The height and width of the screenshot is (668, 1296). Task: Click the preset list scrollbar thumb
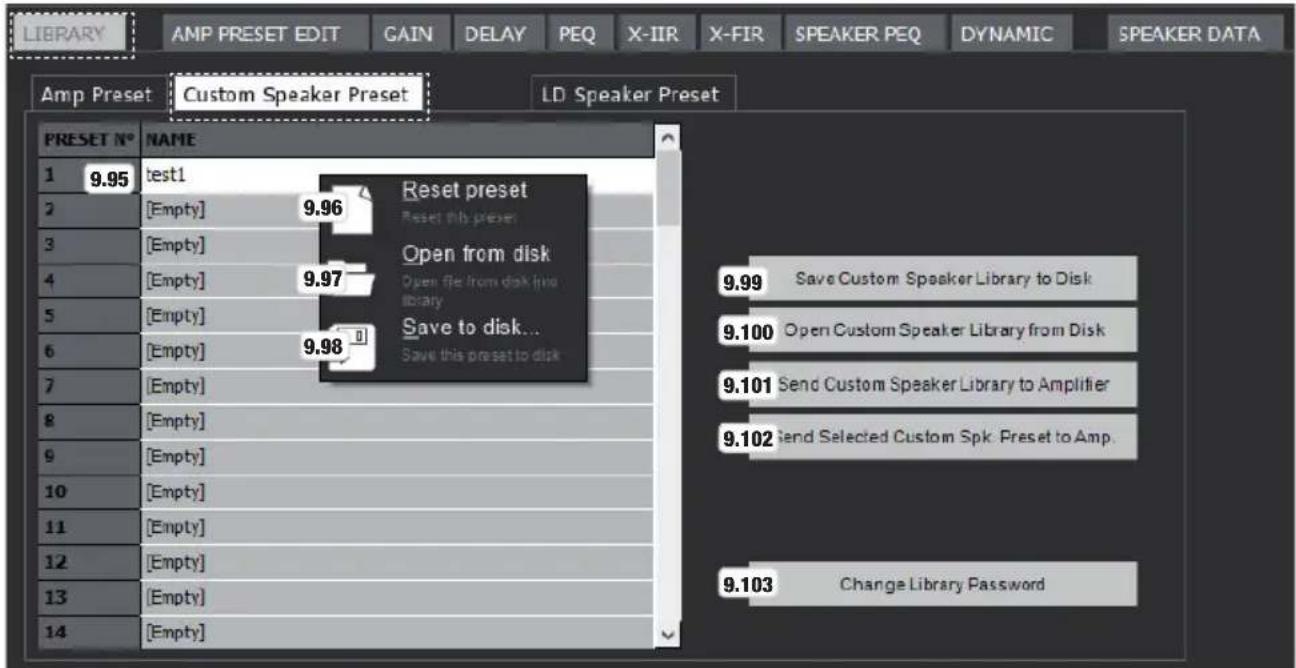click(670, 186)
